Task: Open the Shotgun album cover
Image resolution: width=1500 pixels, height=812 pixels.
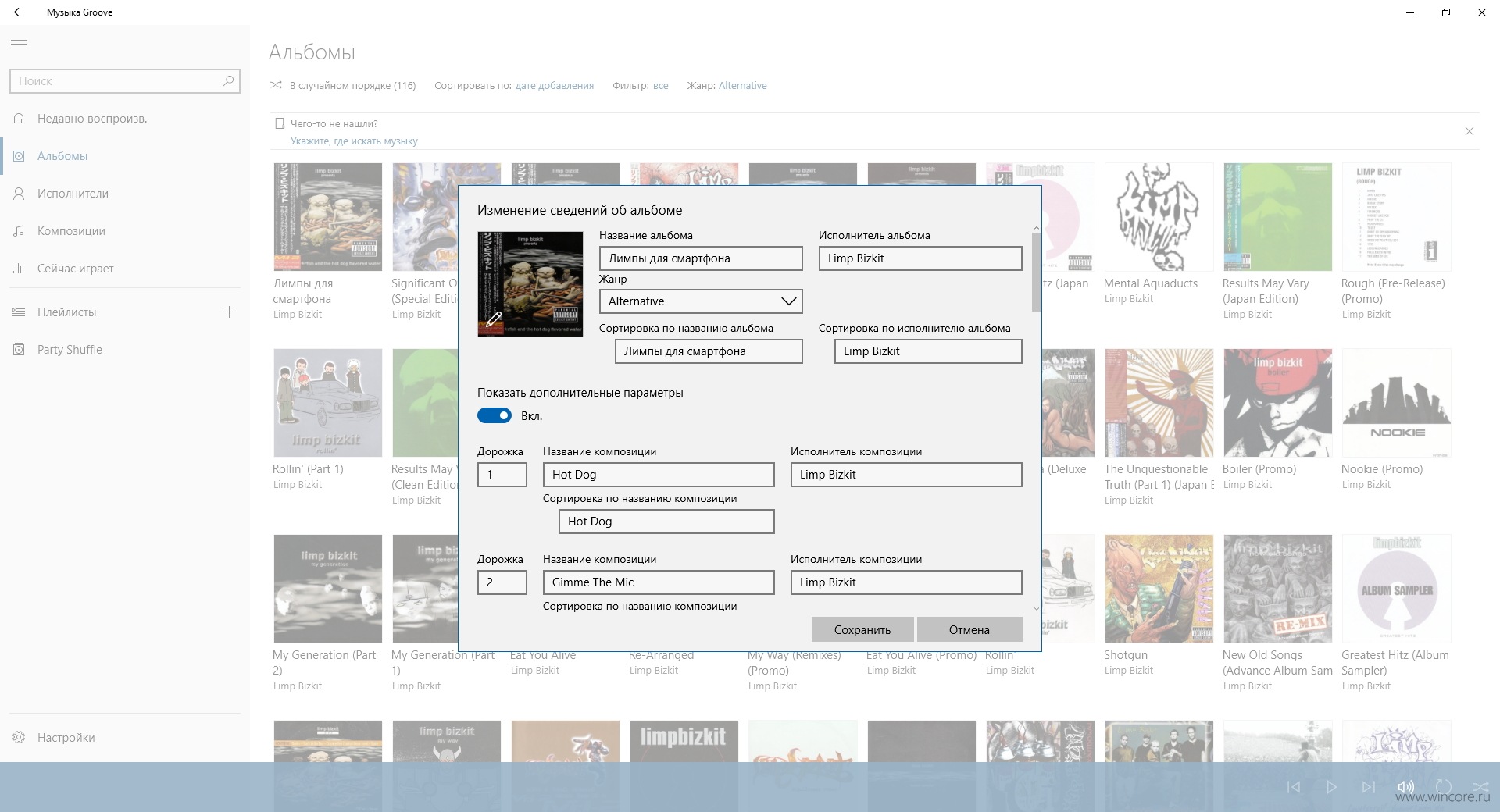Action: click(x=1159, y=589)
